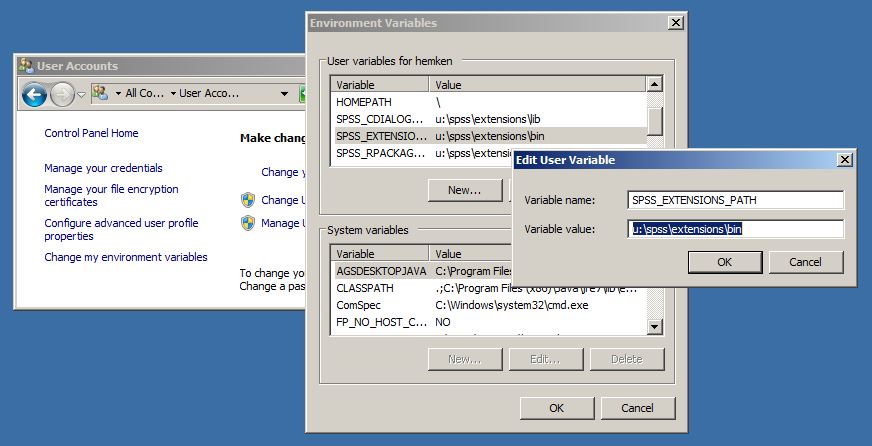The image size is (872, 446).
Task: Click Variable column header in system variables
Action: pyautogui.click(x=381, y=254)
